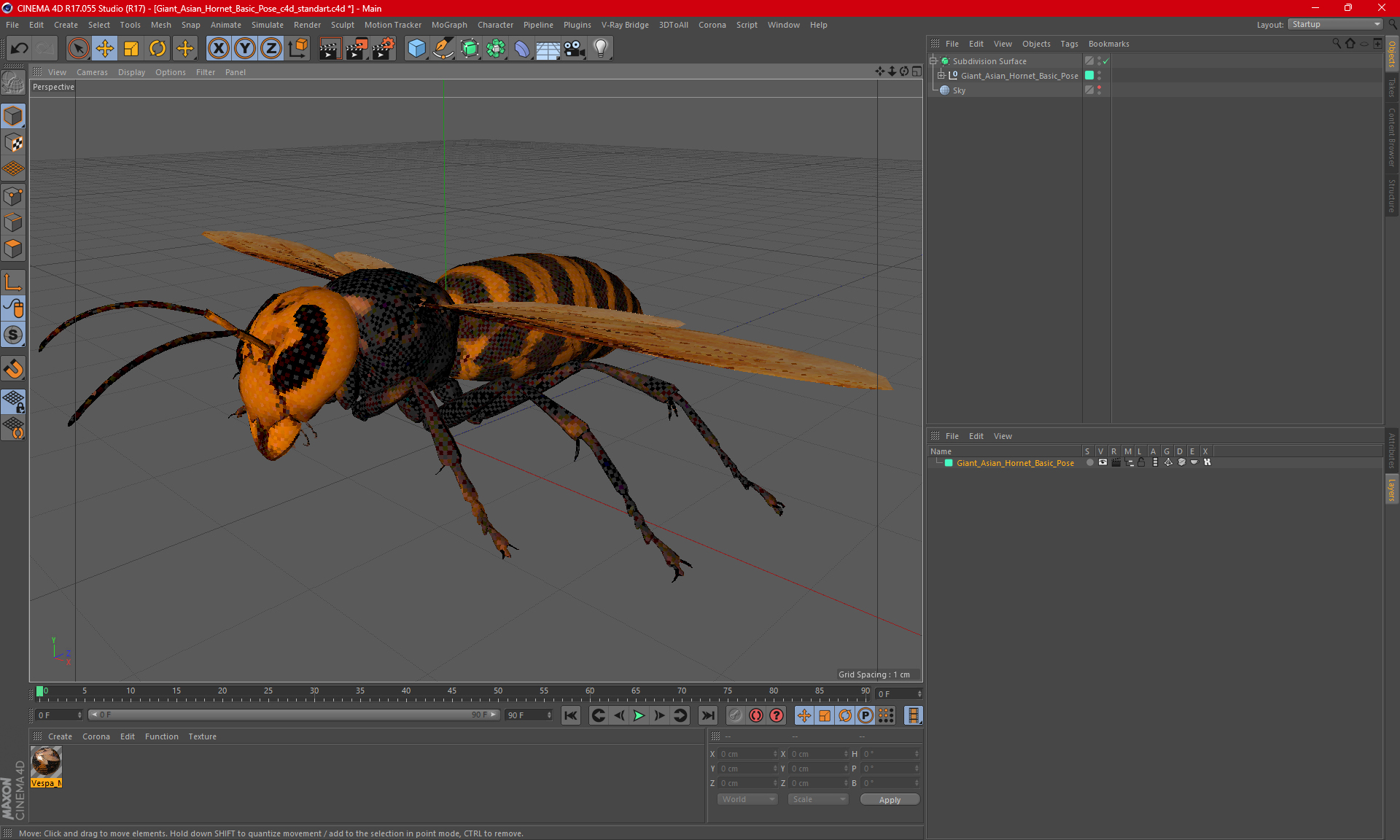Toggle Subdivision Surface visibility dots
This screenshot has width=1400, height=840.
[1099, 61]
